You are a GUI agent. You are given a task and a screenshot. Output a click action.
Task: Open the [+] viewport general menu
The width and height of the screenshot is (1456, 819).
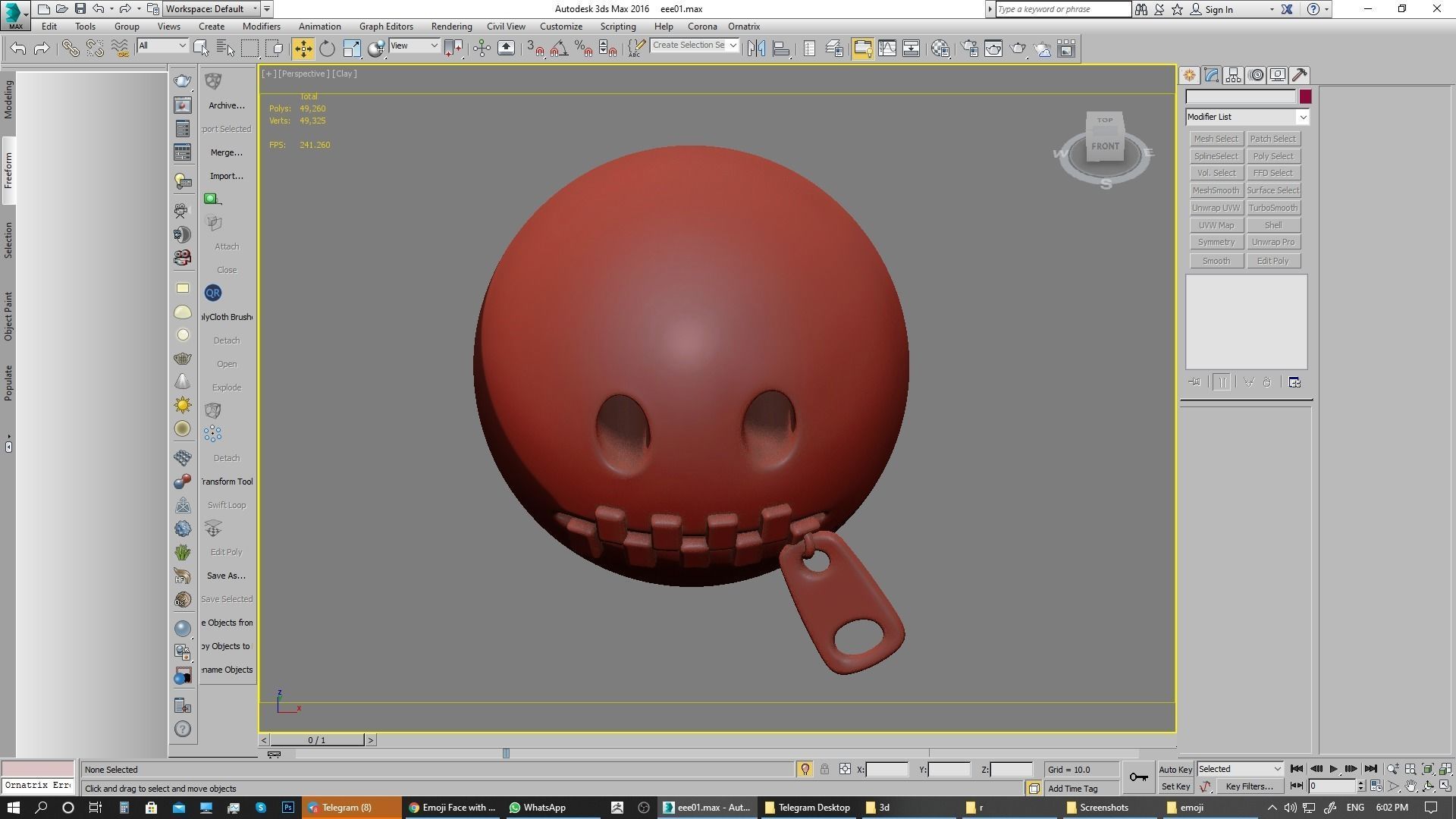click(268, 74)
